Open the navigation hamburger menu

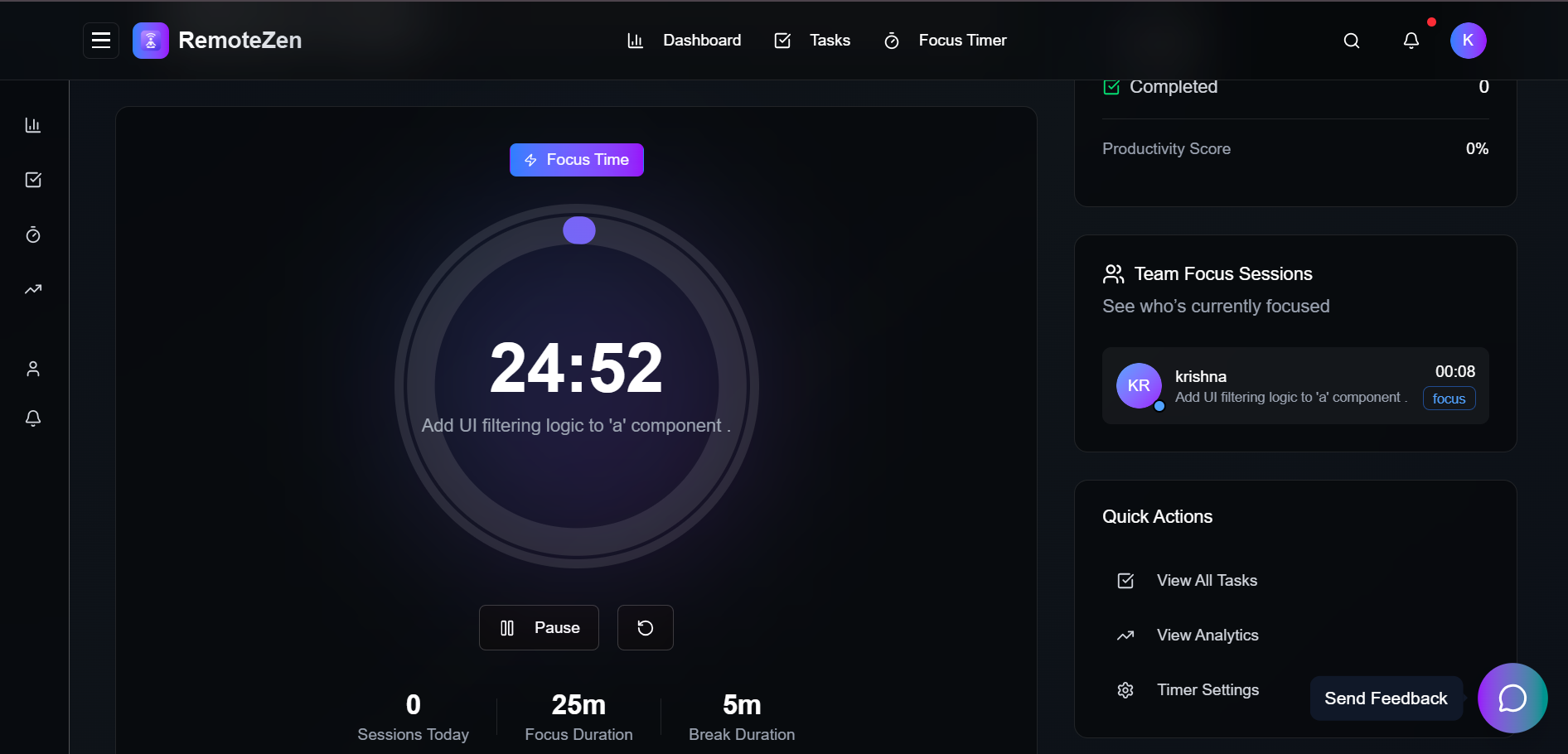(100, 40)
